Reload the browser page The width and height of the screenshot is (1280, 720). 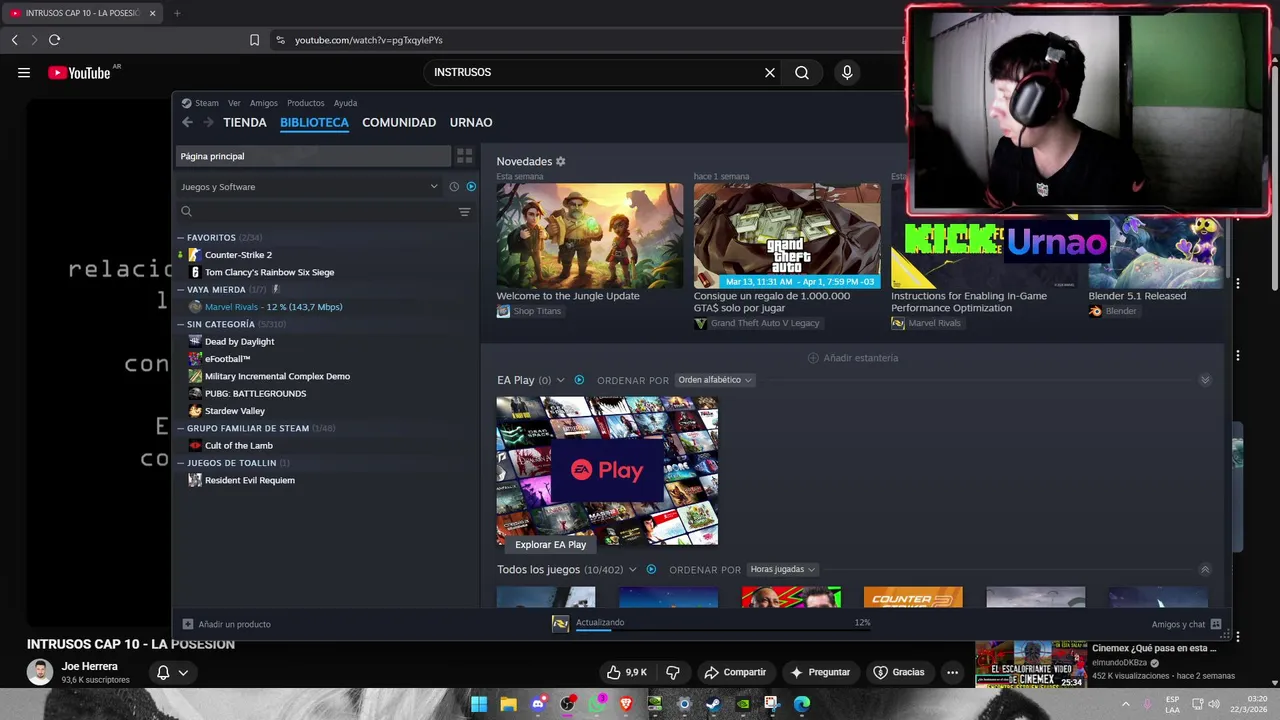tap(54, 40)
